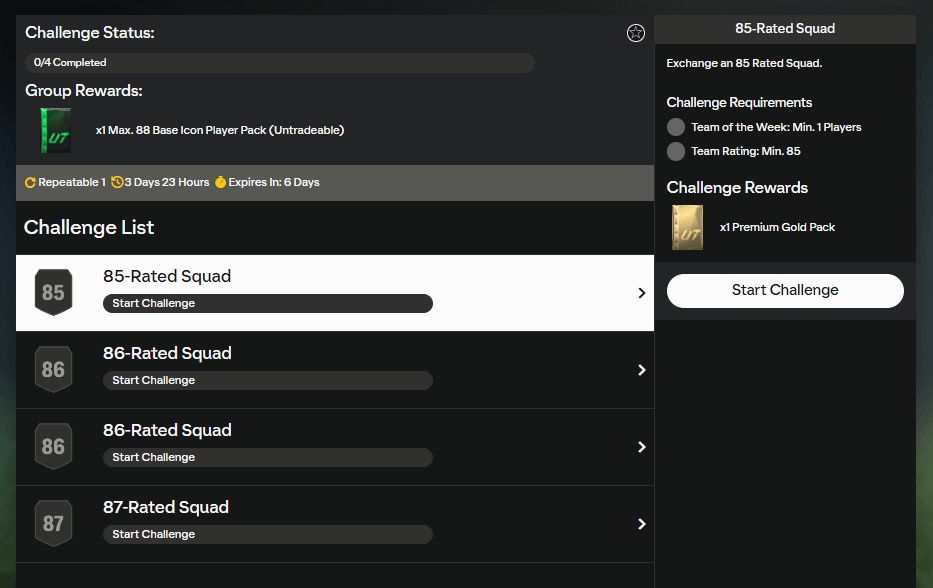Click the star favorite icon beside Challenge Status
The width and height of the screenshot is (933, 588).
pyautogui.click(x=635, y=33)
